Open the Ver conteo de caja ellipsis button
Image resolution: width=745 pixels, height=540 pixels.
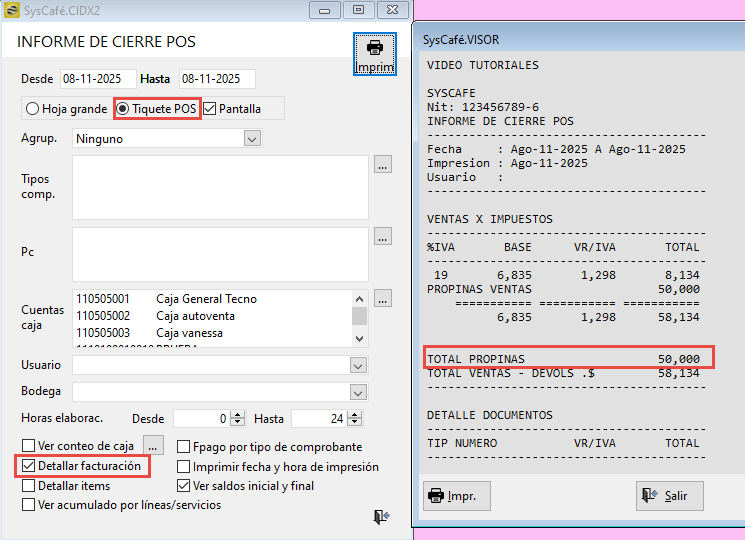pyautogui.click(x=153, y=445)
